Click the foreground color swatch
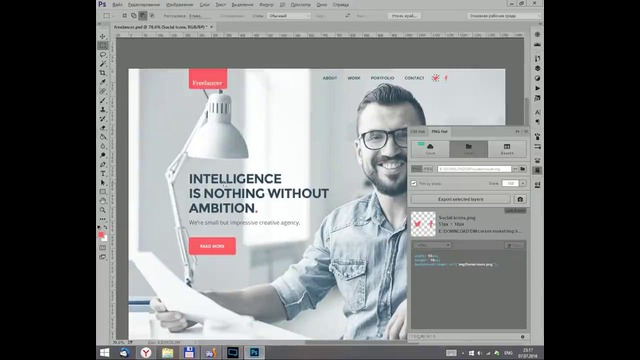Viewport: 640px width, 360px height. [101, 234]
